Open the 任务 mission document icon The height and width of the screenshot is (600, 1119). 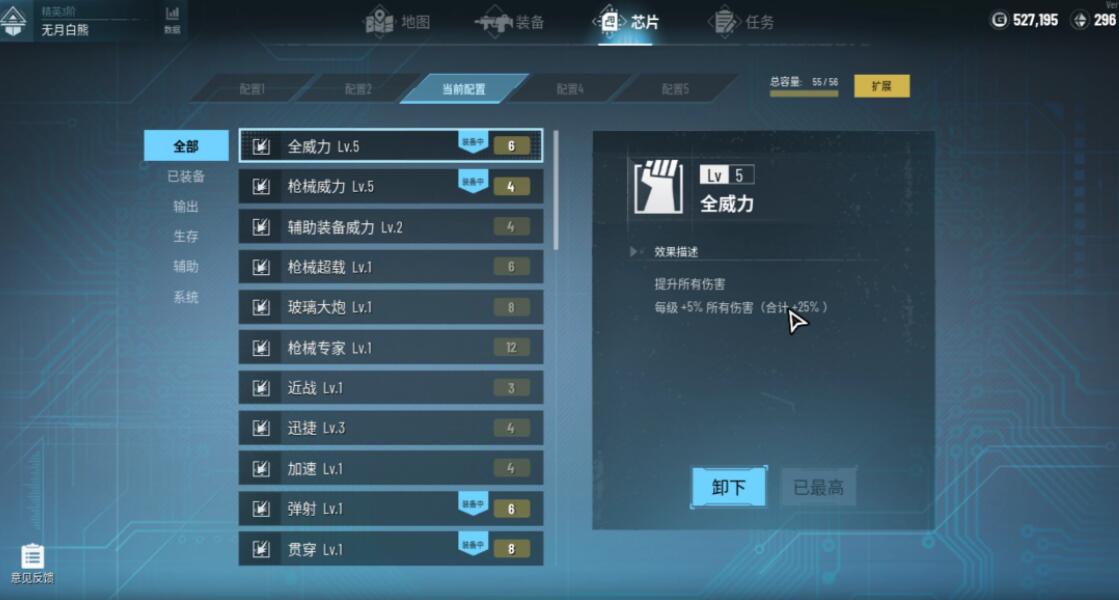point(724,21)
